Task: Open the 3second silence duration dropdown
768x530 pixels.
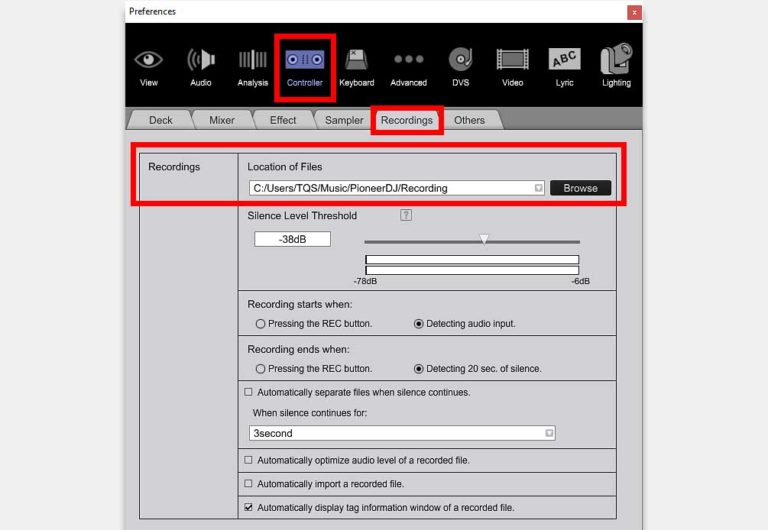Action: [x=549, y=433]
